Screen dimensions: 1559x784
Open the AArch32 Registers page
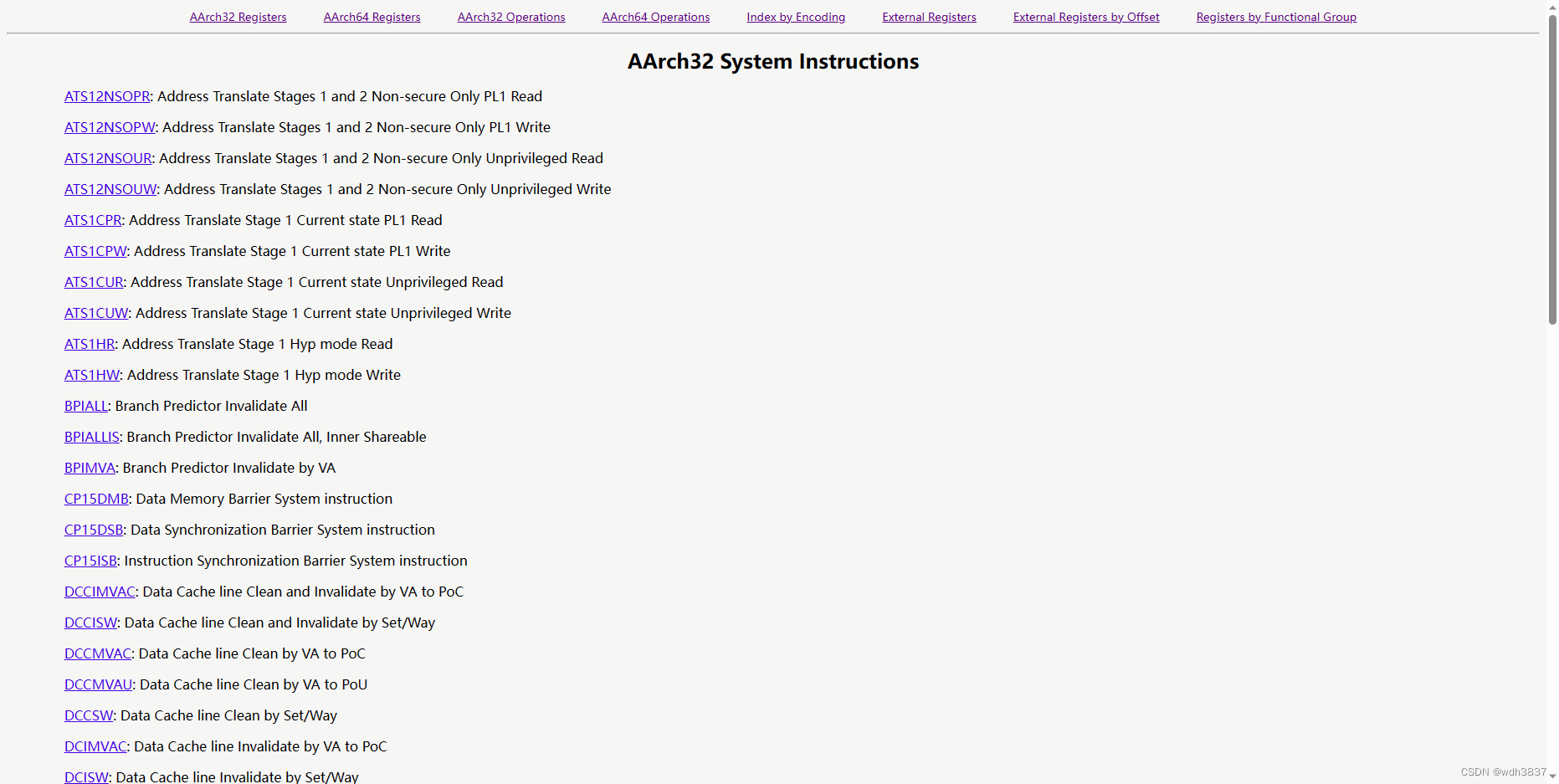coord(238,17)
